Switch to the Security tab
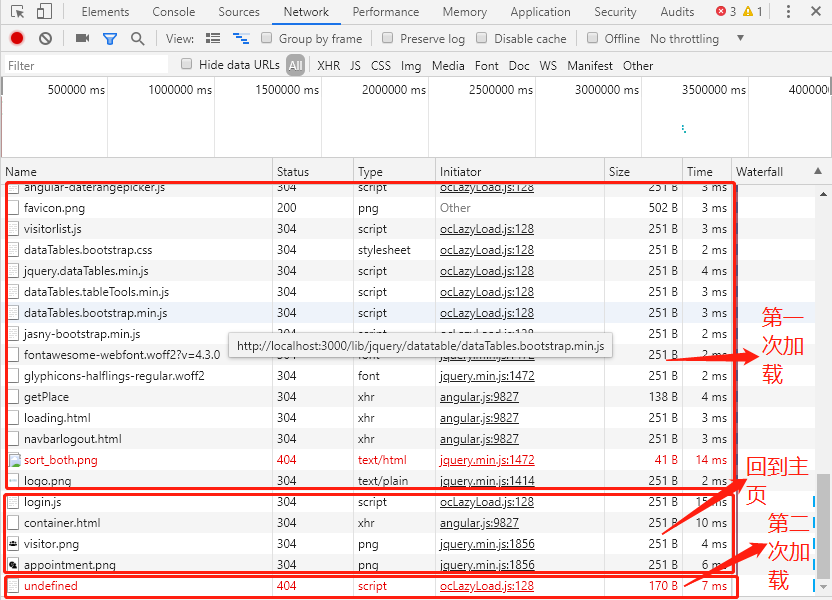The height and width of the screenshot is (600, 832). [615, 12]
